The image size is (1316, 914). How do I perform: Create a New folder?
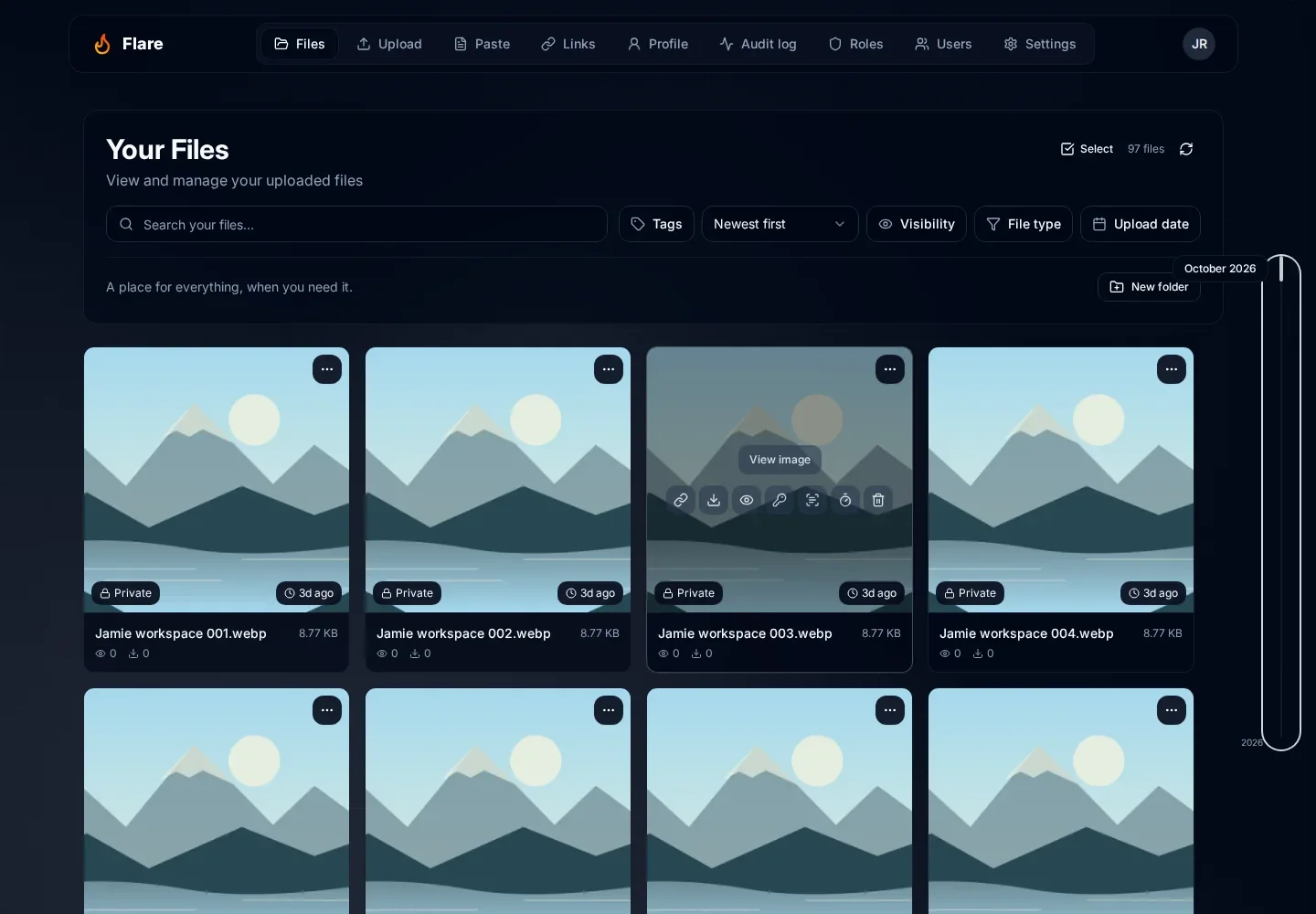point(1149,287)
